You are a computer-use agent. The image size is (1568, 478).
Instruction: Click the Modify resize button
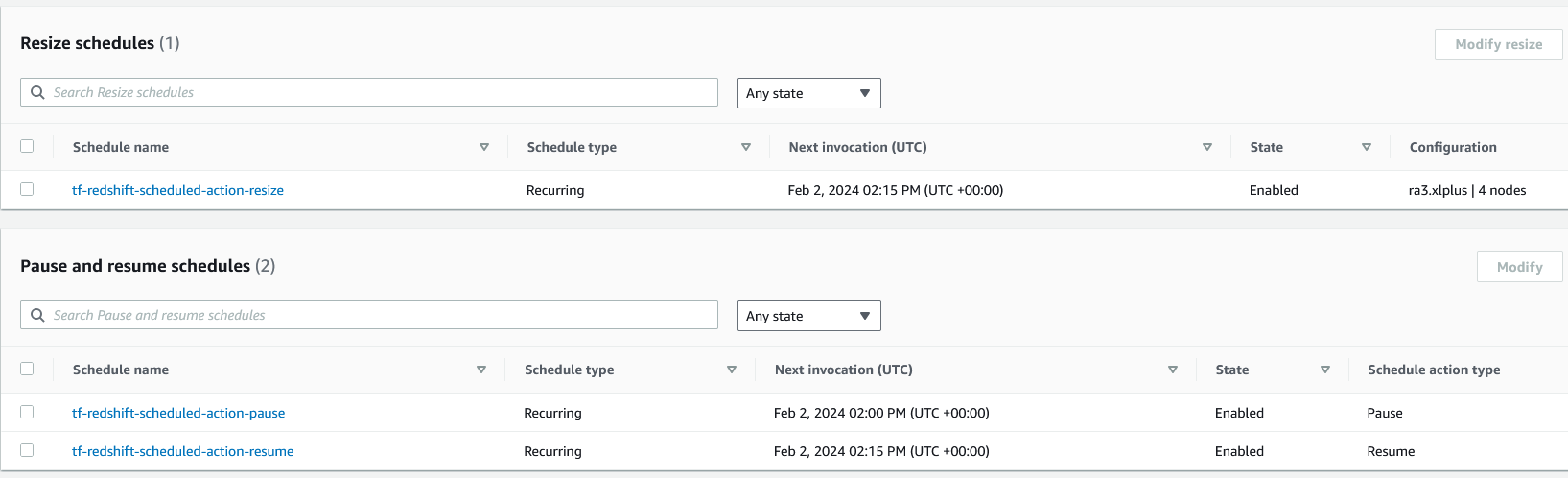tap(1498, 44)
